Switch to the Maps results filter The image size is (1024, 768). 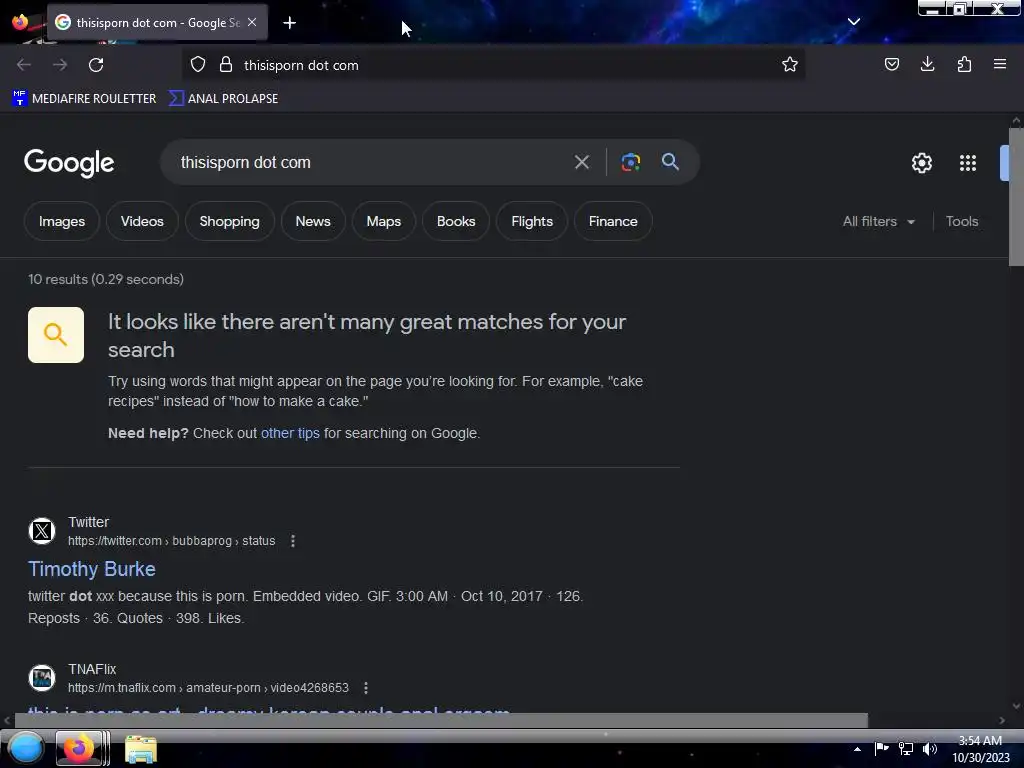[x=383, y=221]
